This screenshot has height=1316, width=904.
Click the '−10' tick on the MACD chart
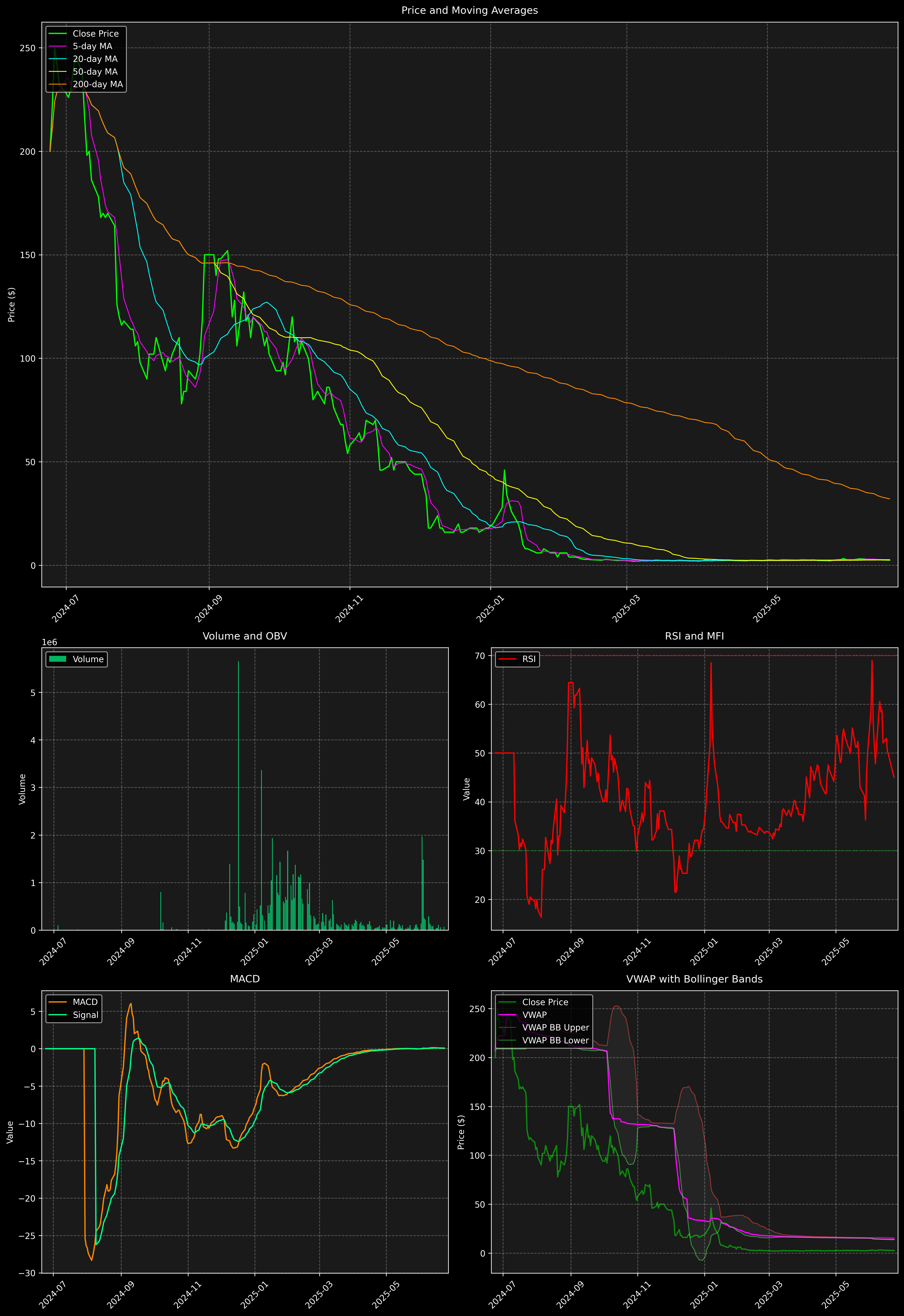(27, 1123)
